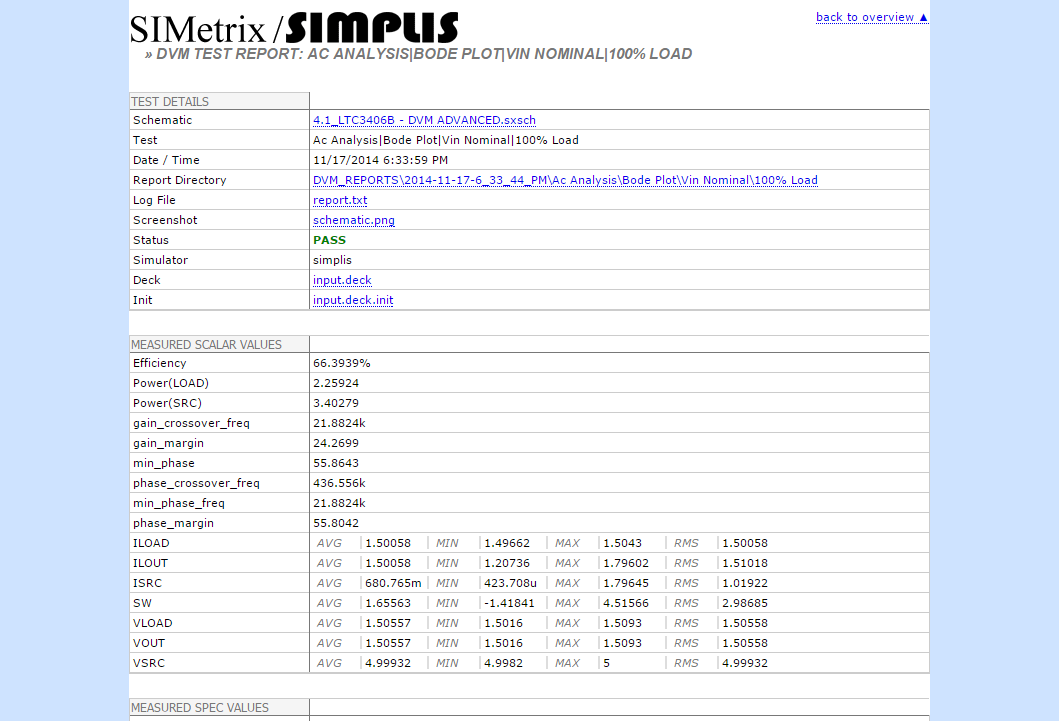Click the PASS status text
The height and width of the screenshot is (721, 1059).
coord(329,240)
